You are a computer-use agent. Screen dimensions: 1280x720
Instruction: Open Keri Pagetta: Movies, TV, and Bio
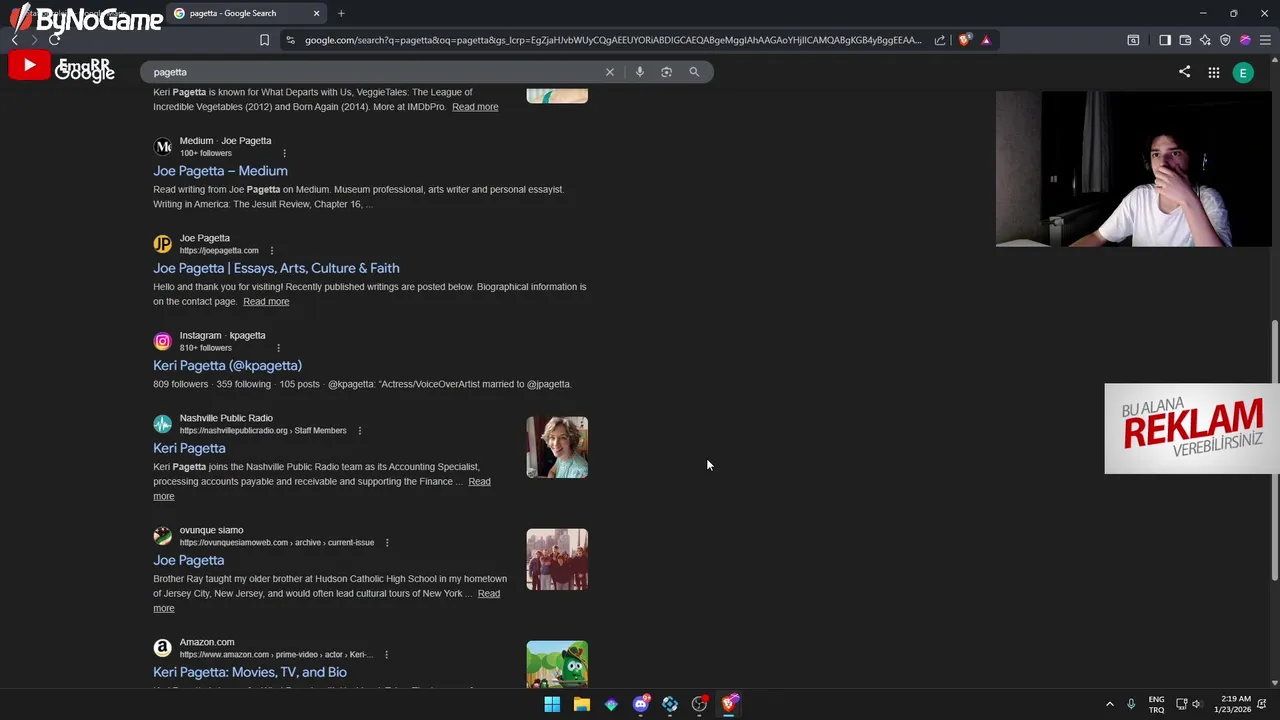point(250,672)
